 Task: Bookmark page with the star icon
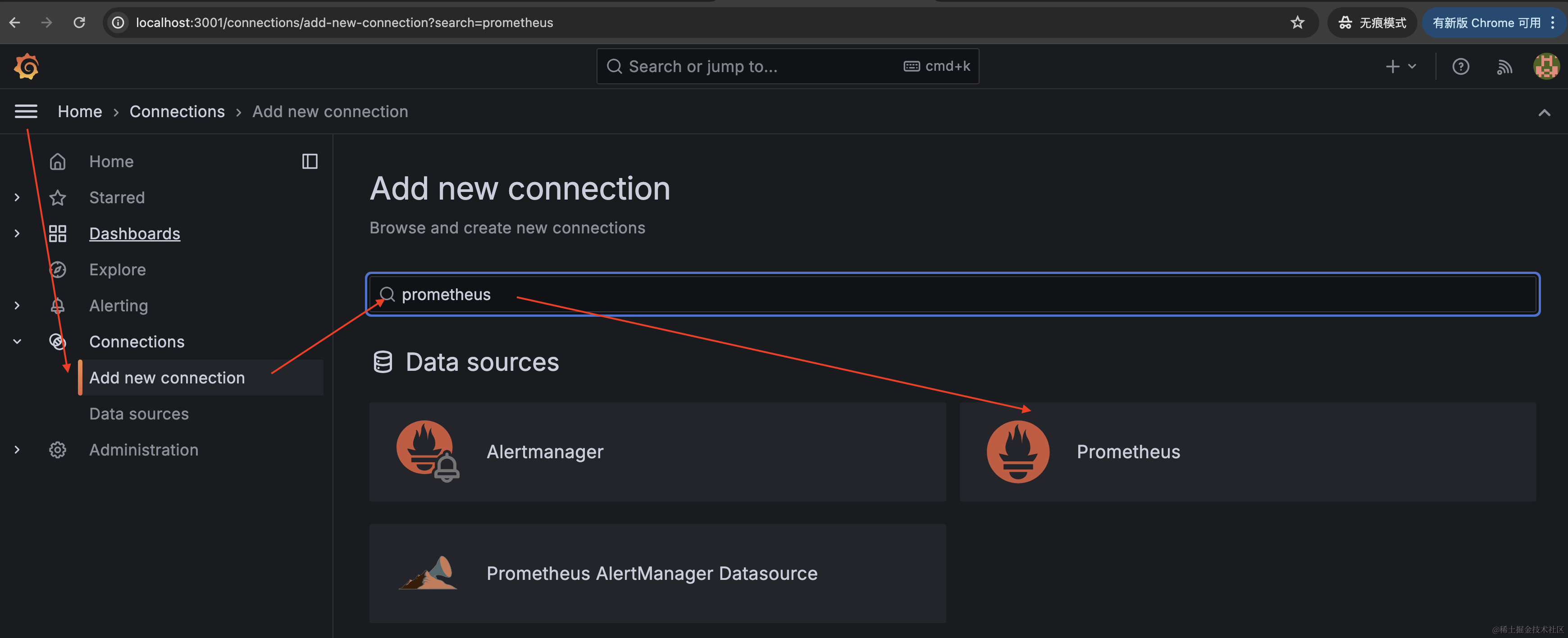[1297, 23]
